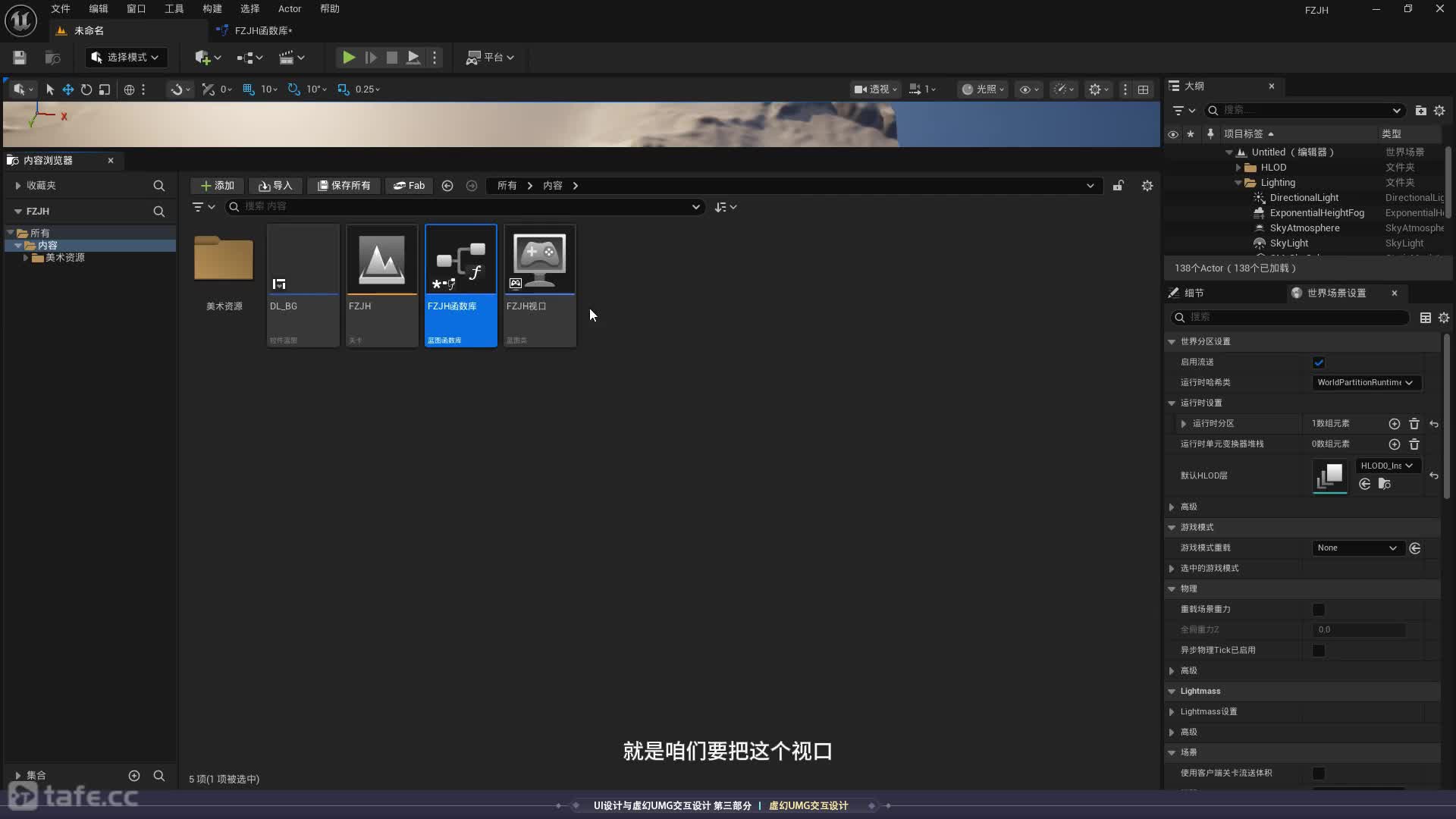Enable the 异步物理Tick已启用 checkbox

coord(1319,651)
